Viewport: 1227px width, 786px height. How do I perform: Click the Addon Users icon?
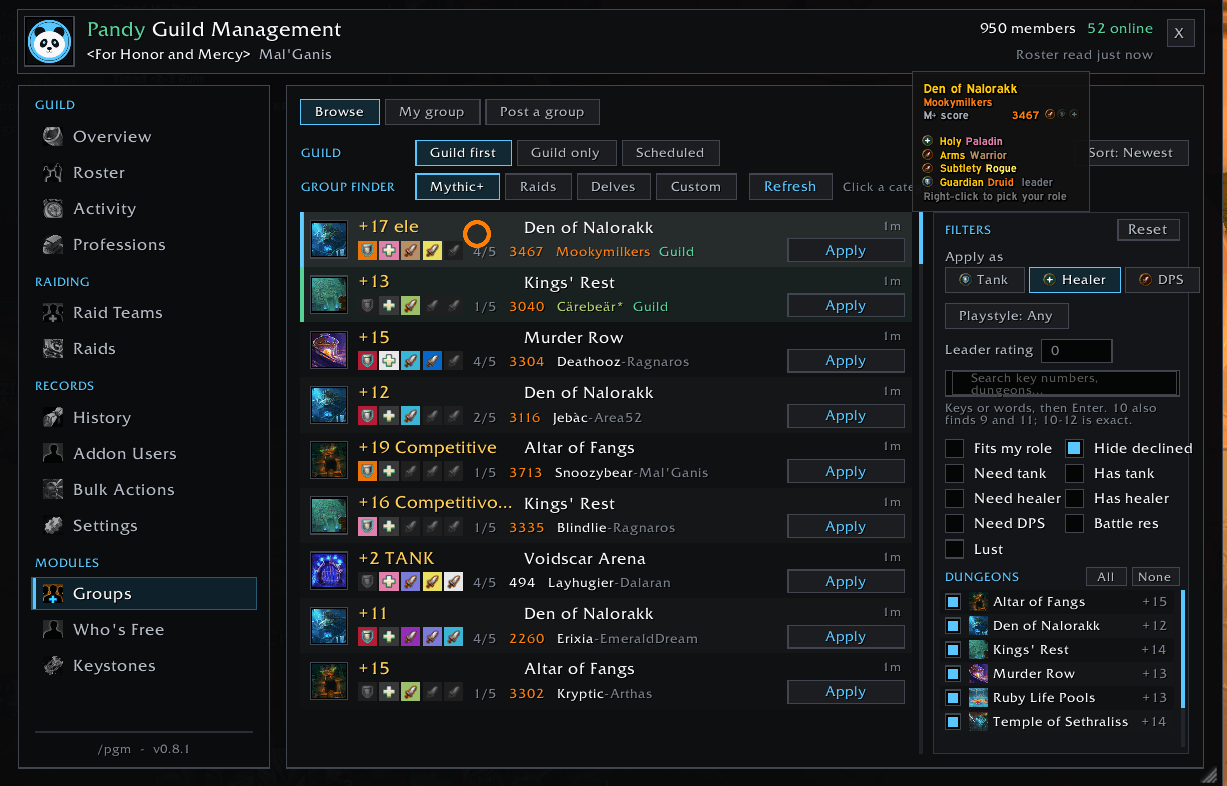[x=54, y=453]
